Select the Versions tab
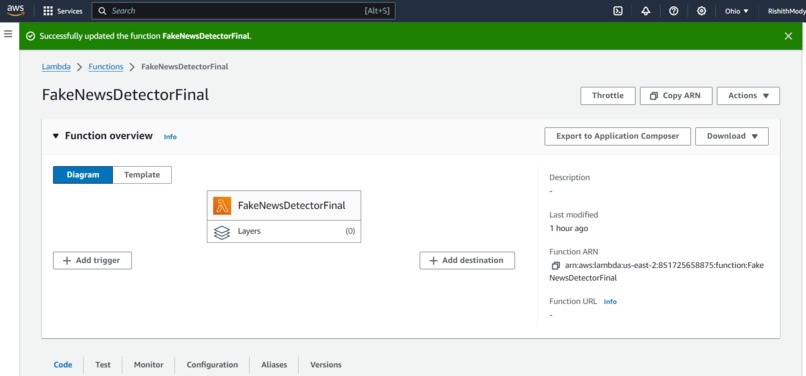806x376 pixels. tap(326, 365)
